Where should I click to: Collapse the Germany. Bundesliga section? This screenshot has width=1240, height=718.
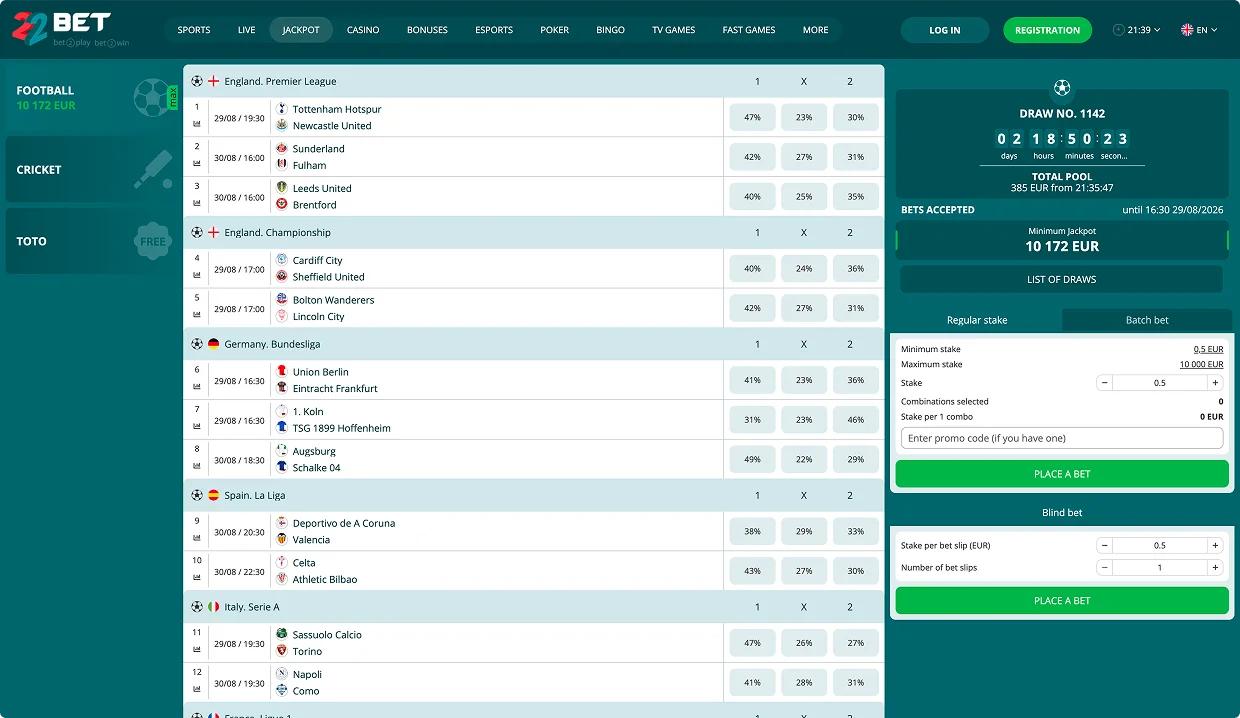(x=533, y=344)
